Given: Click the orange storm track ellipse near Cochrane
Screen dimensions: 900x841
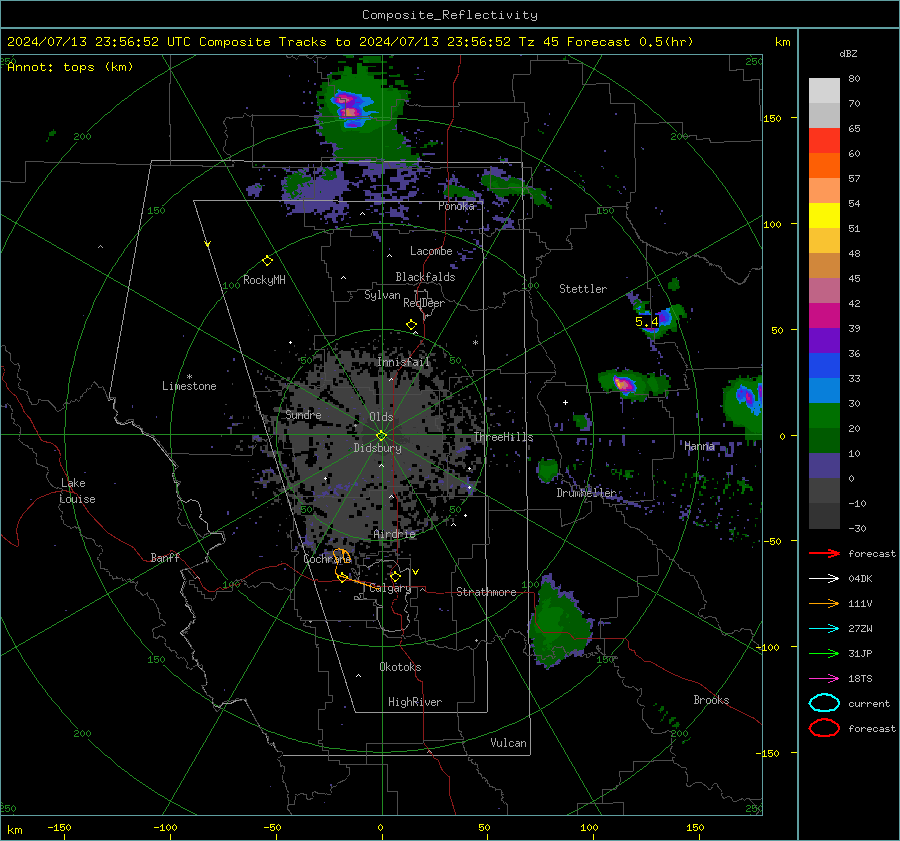Looking at the screenshot, I should tap(342, 556).
